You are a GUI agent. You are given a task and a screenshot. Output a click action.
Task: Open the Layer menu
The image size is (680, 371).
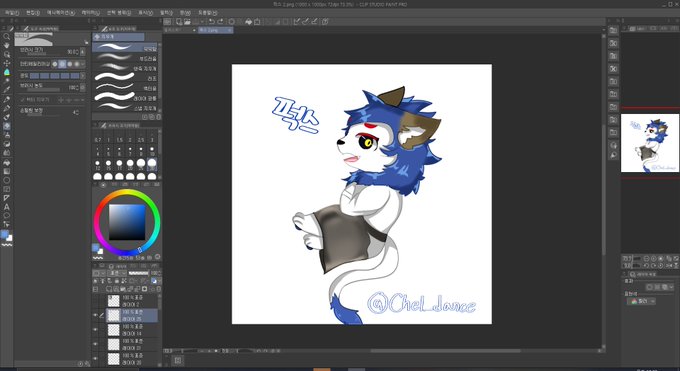[x=91, y=13]
